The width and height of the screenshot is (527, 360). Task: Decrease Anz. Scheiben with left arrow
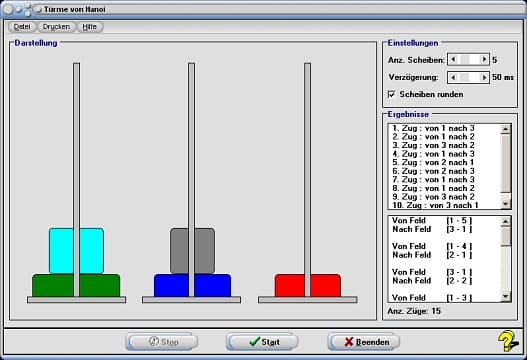pos(453,59)
